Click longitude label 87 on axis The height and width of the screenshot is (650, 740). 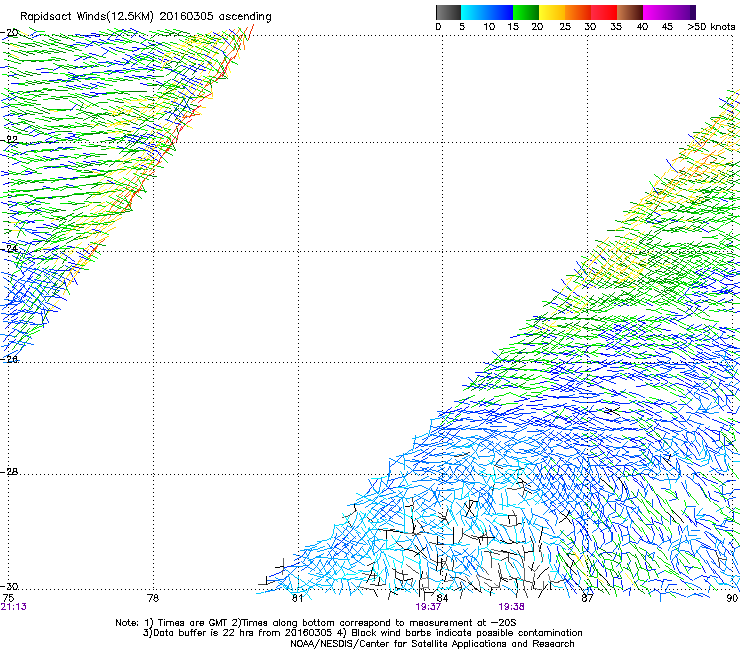pyautogui.click(x=587, y=598)
